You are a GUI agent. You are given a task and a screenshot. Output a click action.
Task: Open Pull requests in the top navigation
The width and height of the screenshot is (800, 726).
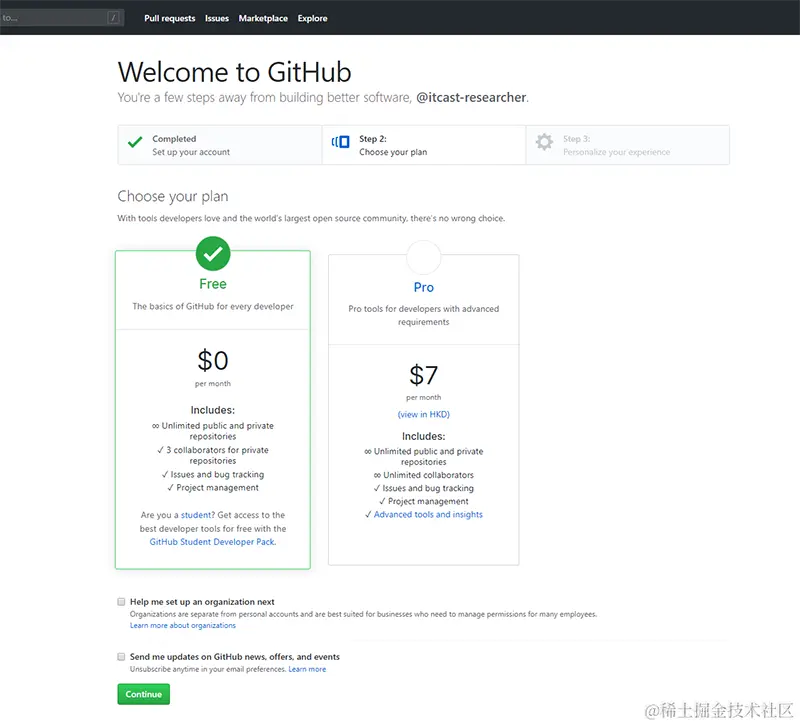pos(169,18)
